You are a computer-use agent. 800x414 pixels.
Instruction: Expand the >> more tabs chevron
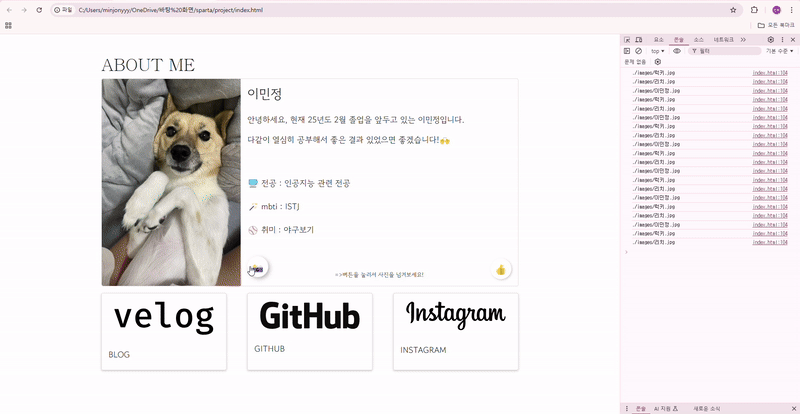pos(743,39)
